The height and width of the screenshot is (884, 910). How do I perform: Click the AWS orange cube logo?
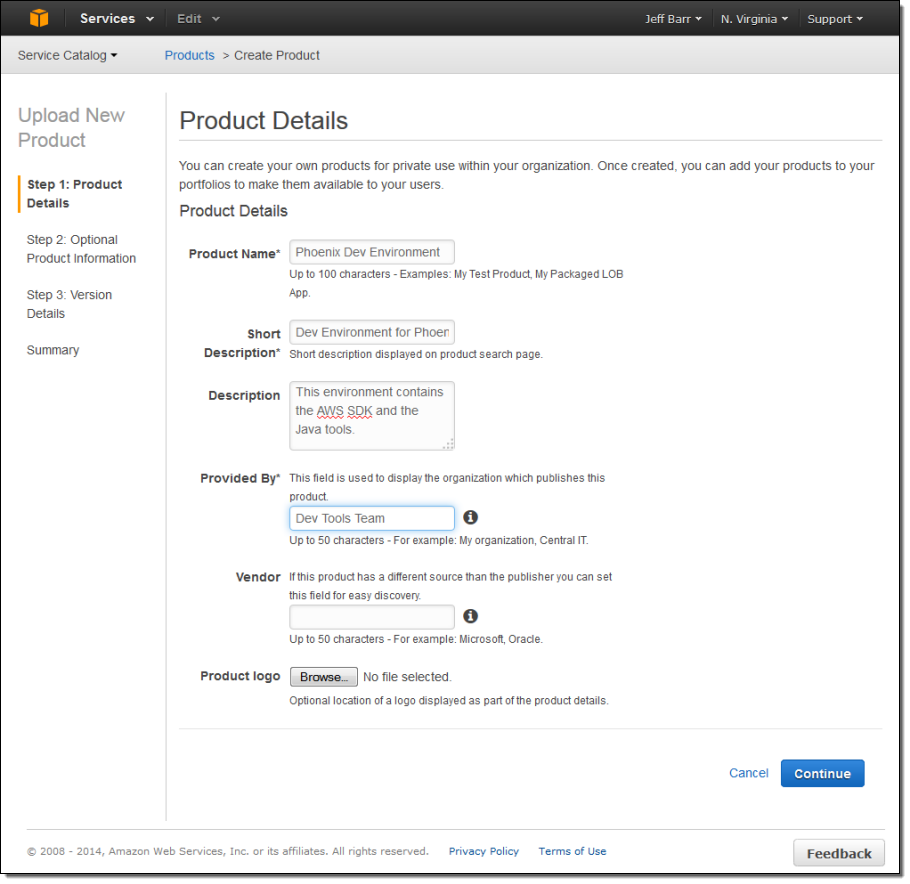pos(39,18)
